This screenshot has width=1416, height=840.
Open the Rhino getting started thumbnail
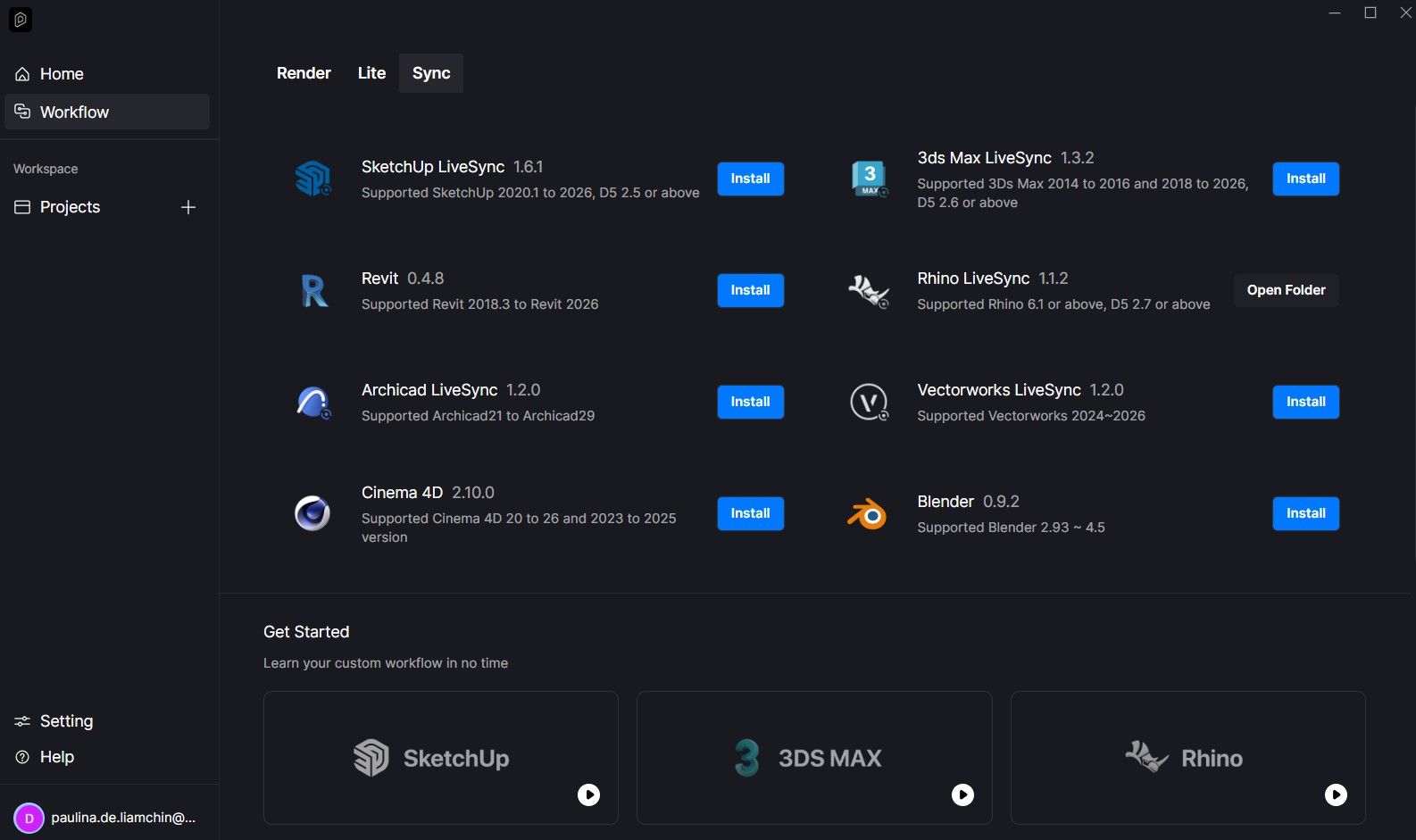(1187, 757)
